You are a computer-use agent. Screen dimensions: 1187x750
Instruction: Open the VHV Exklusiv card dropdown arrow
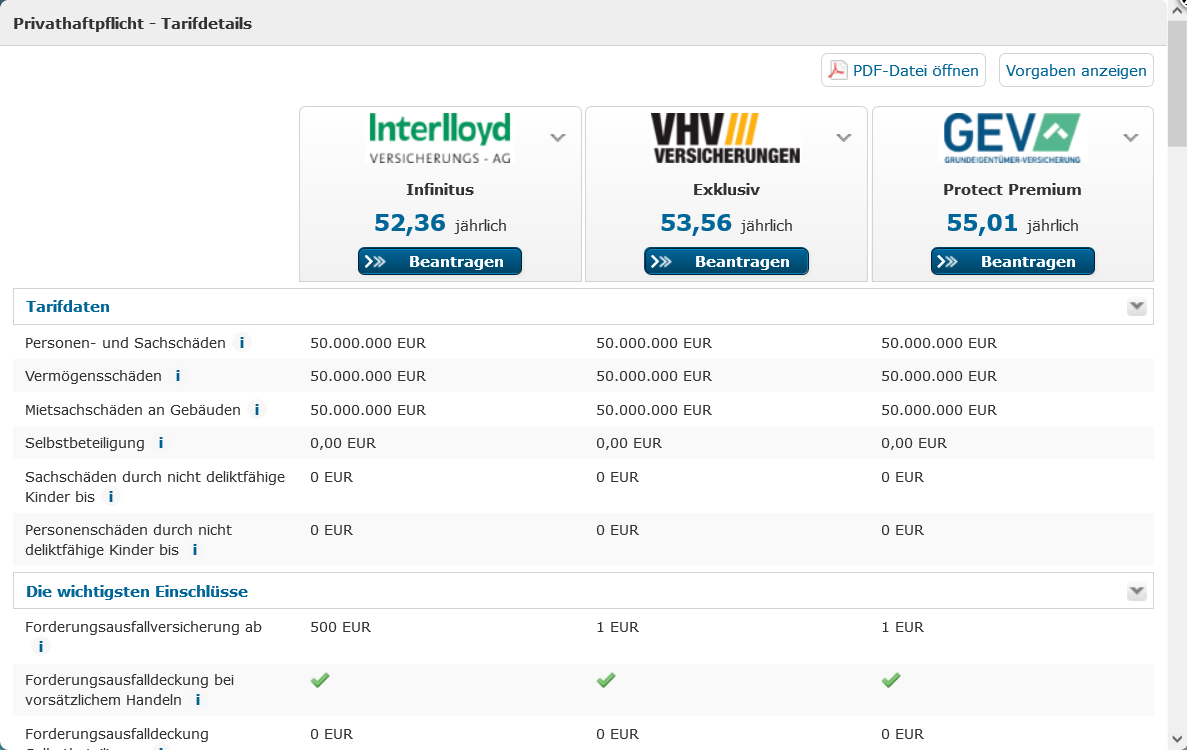click(844, 138)
